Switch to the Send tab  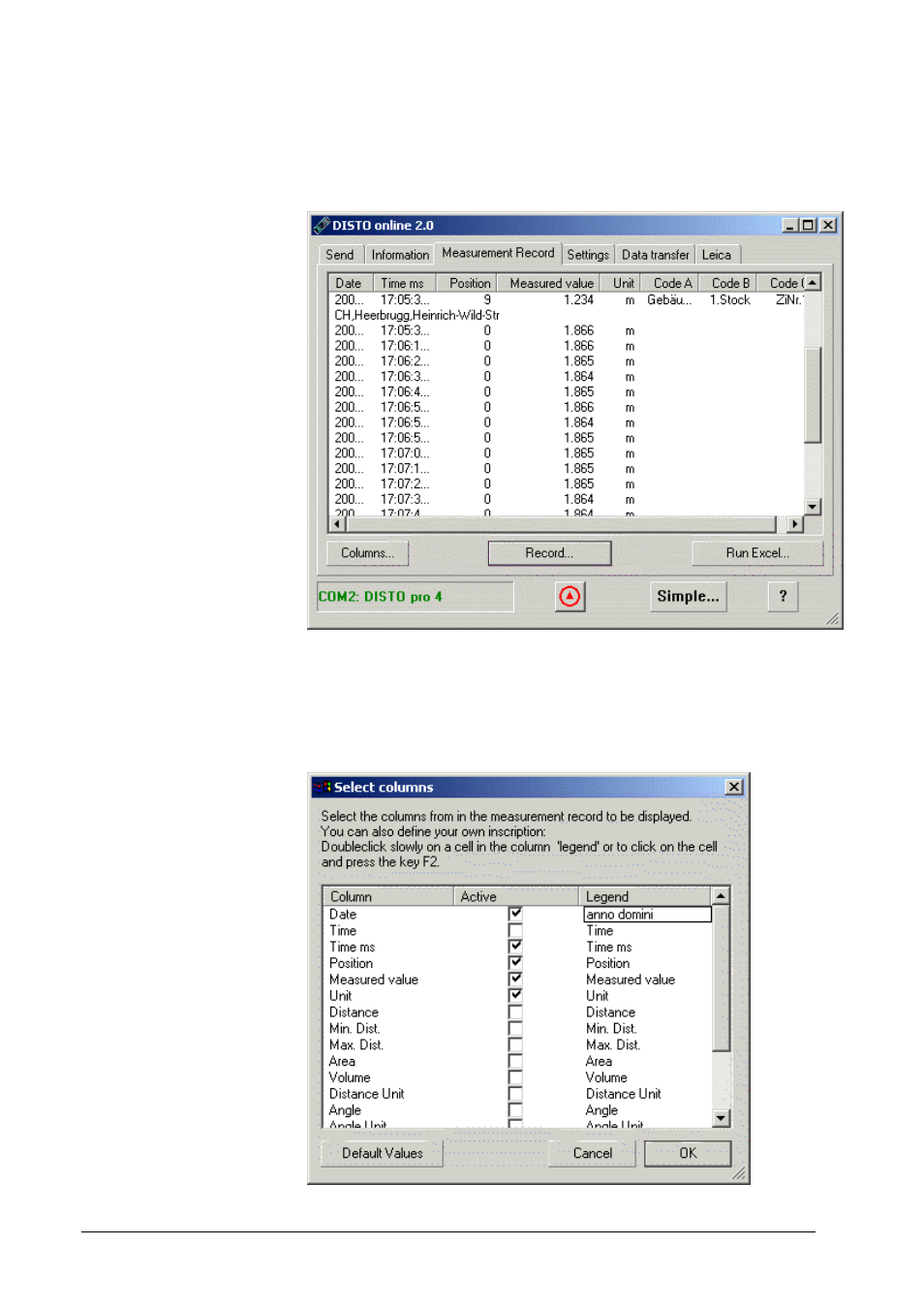[x=340, y=255]
